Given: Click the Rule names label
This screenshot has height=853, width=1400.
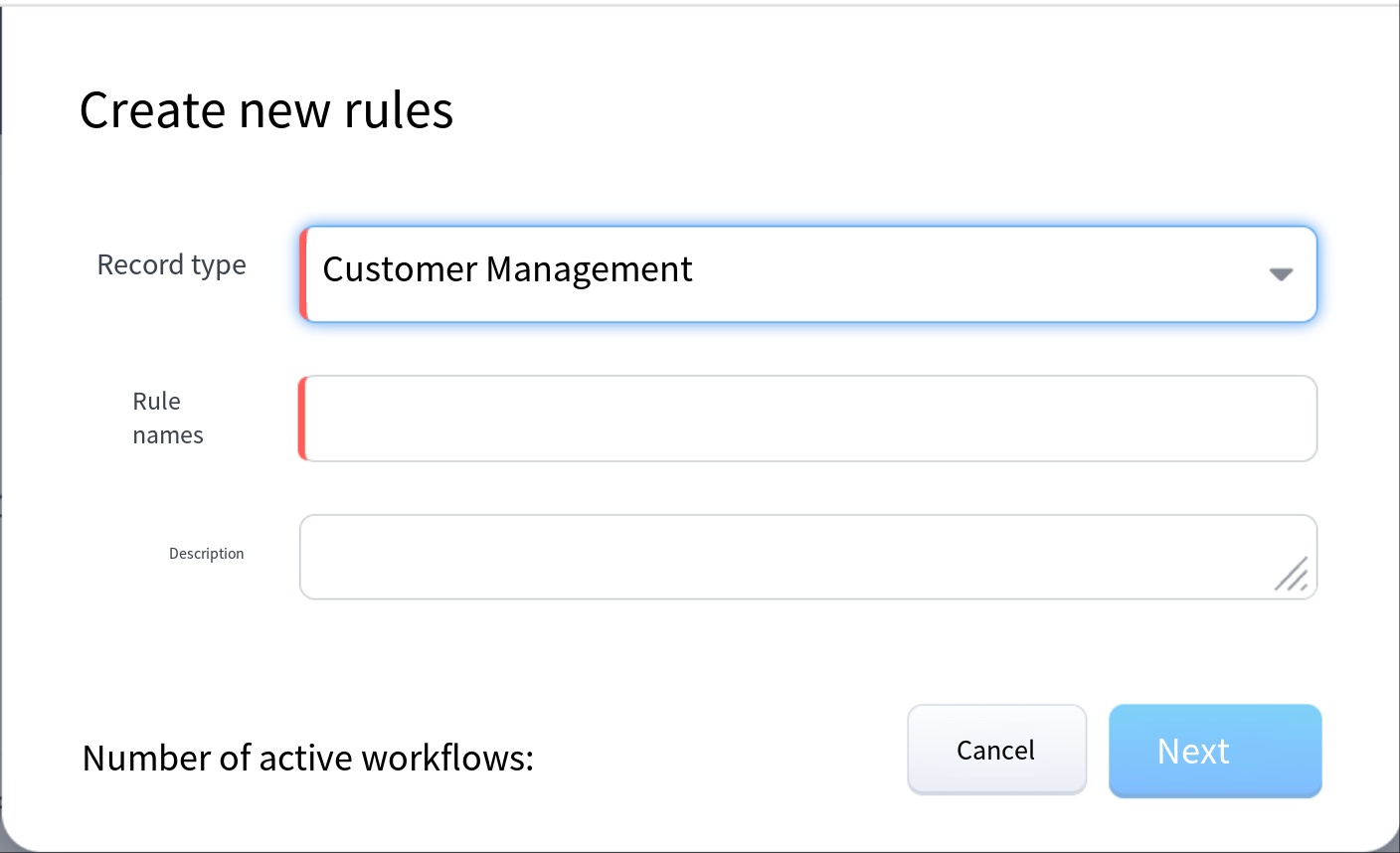Looking at the screenshot, I should click(167, 418).
